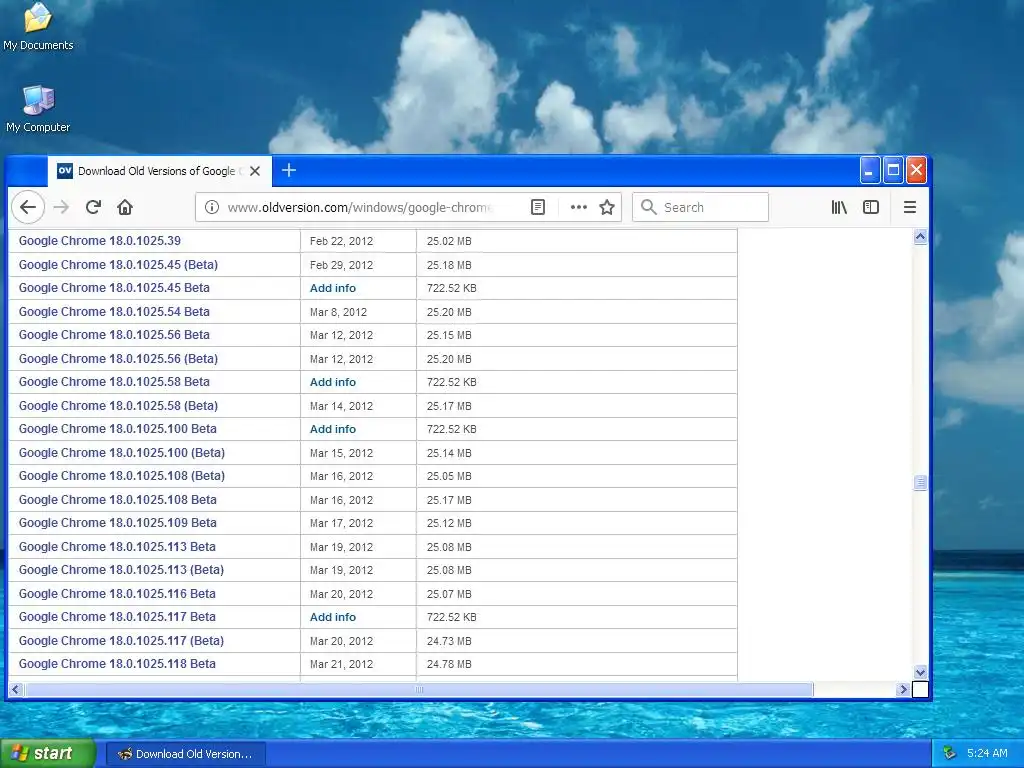Close the Download Old Versions tab
1024x768 pixels.
coord(255,171)
